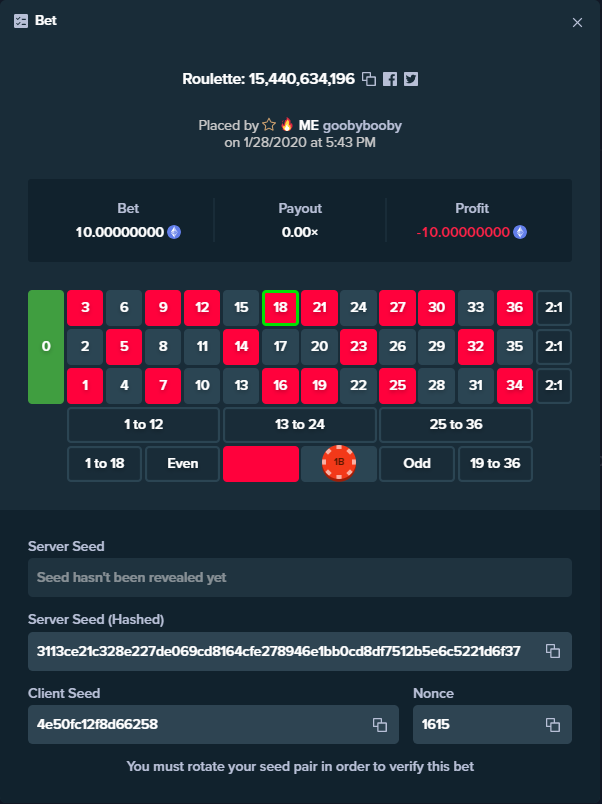Click the top row 2:1 column bet
The image size is (602, 804).
[x=554, y=308]
